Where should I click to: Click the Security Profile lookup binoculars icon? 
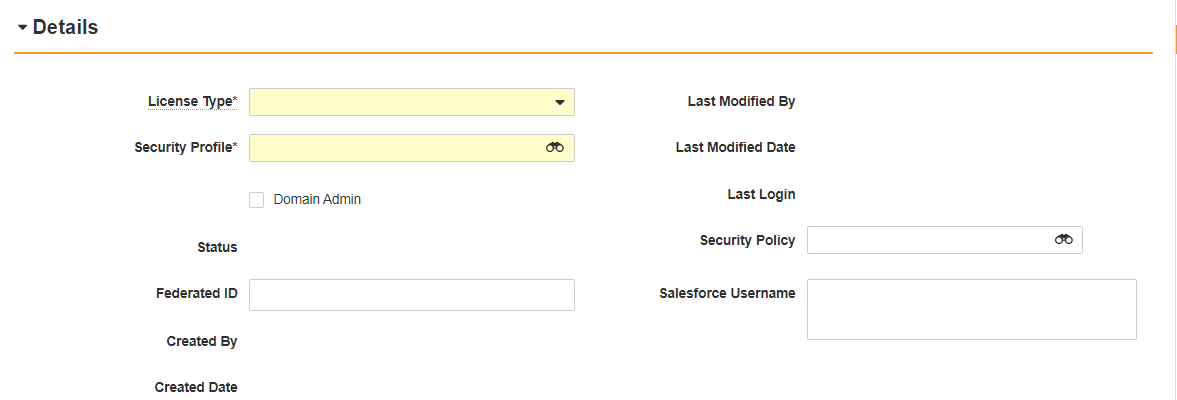555,148
